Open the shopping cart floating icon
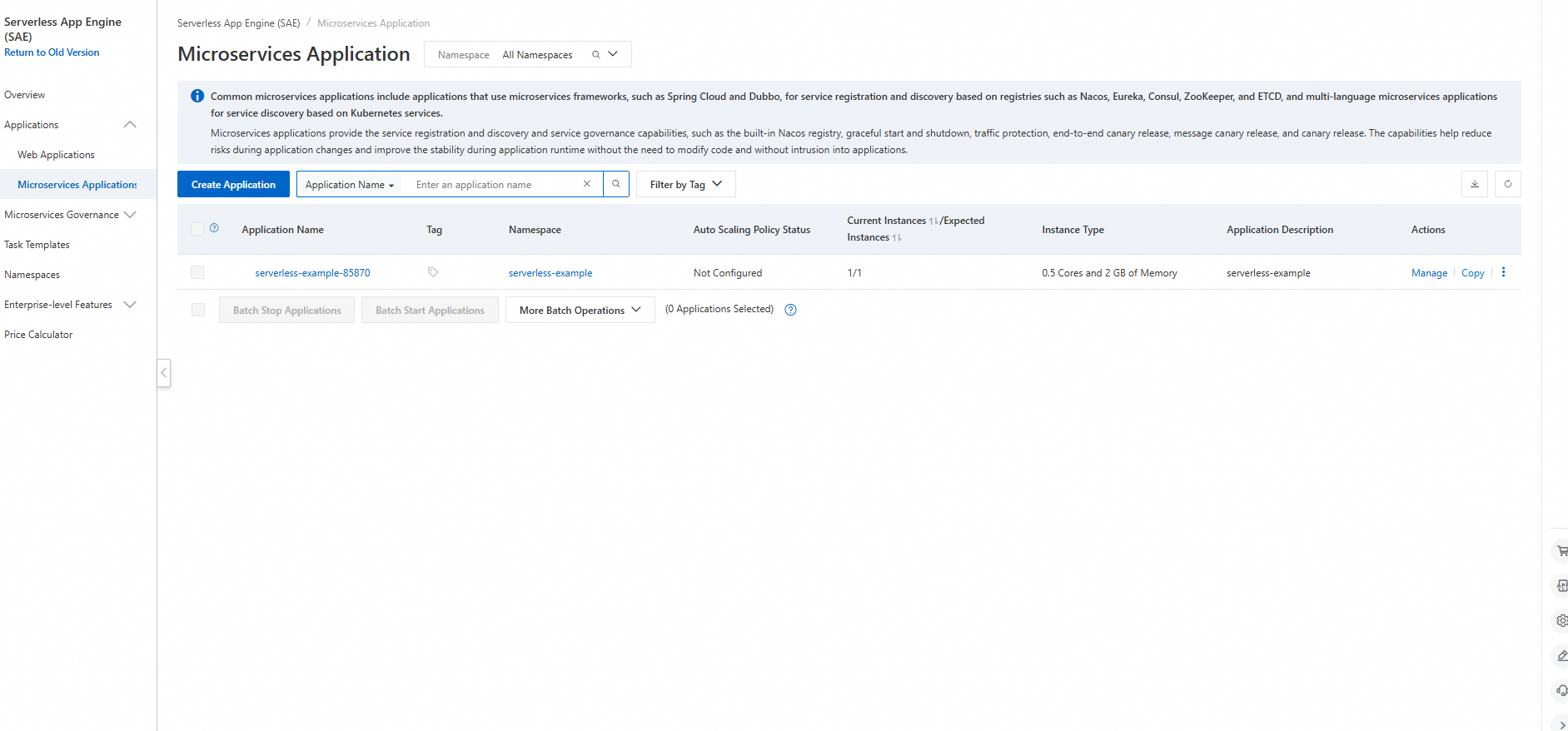The width and height of the screenshot is (1568, 731). [1561, 550]
